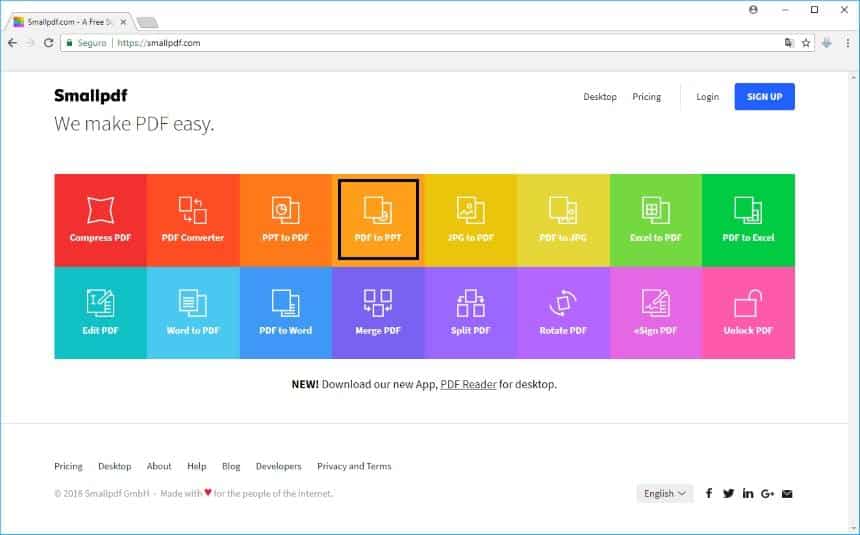Bookmark page with the star icon
This screenshot has width=860, height=535.
tap(806, 43)
